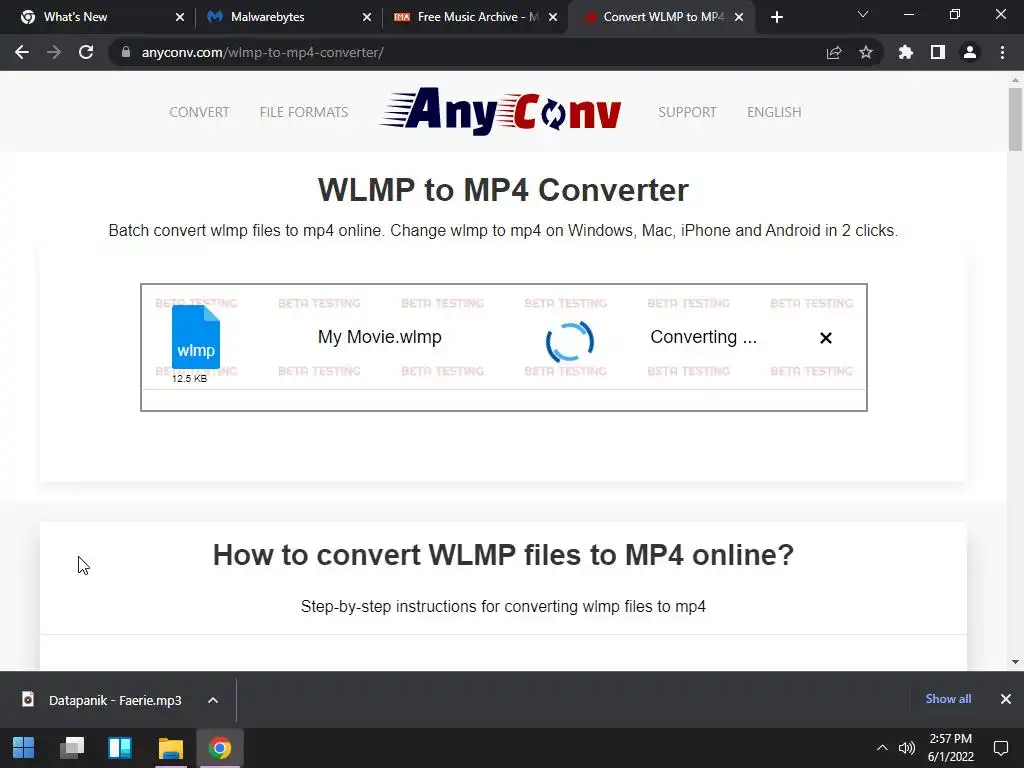Viewport: 1024px width, 768px height.
Task: Click the Chrome taskbar icon
Action: point(220,748)
